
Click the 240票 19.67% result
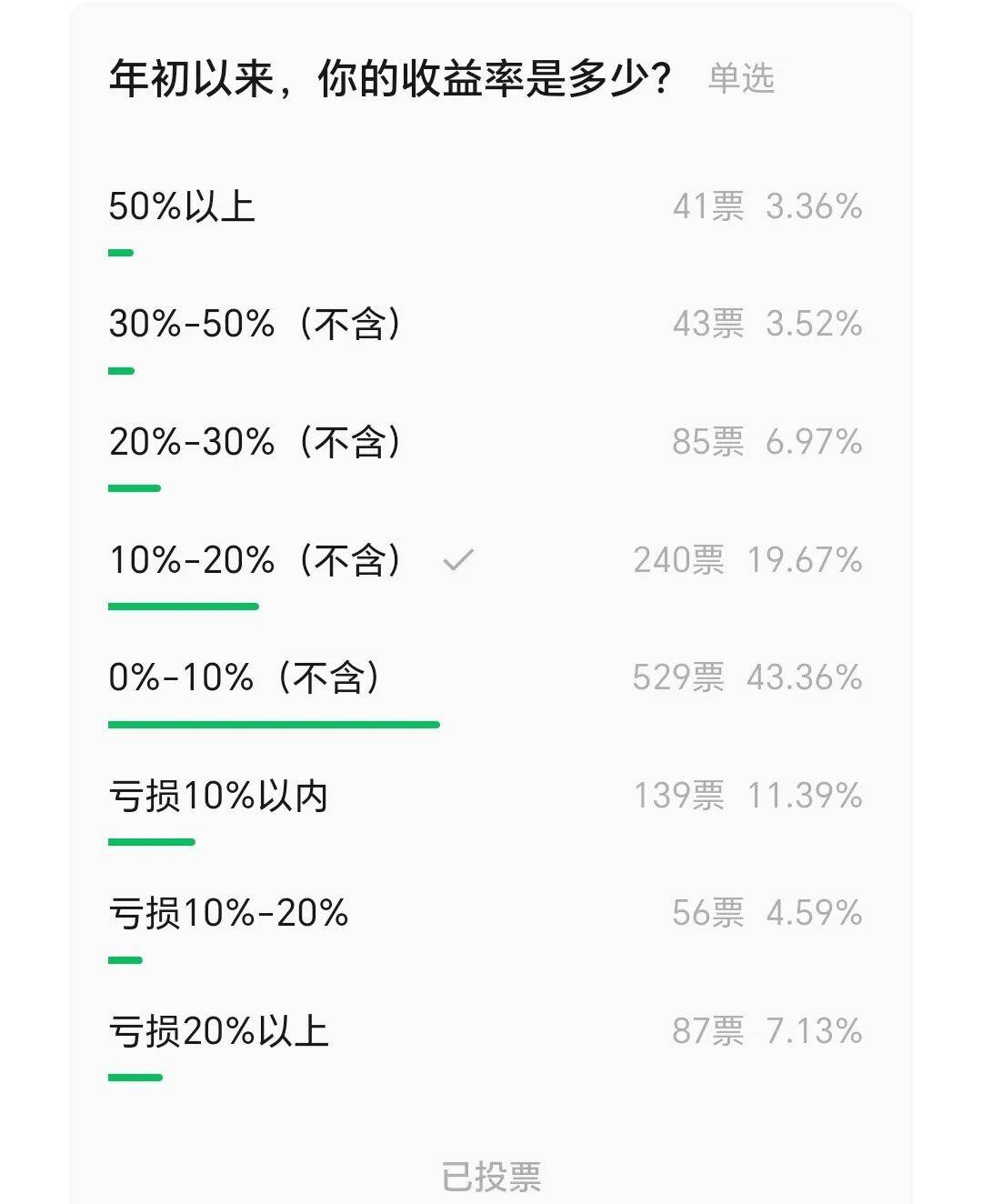747,560
